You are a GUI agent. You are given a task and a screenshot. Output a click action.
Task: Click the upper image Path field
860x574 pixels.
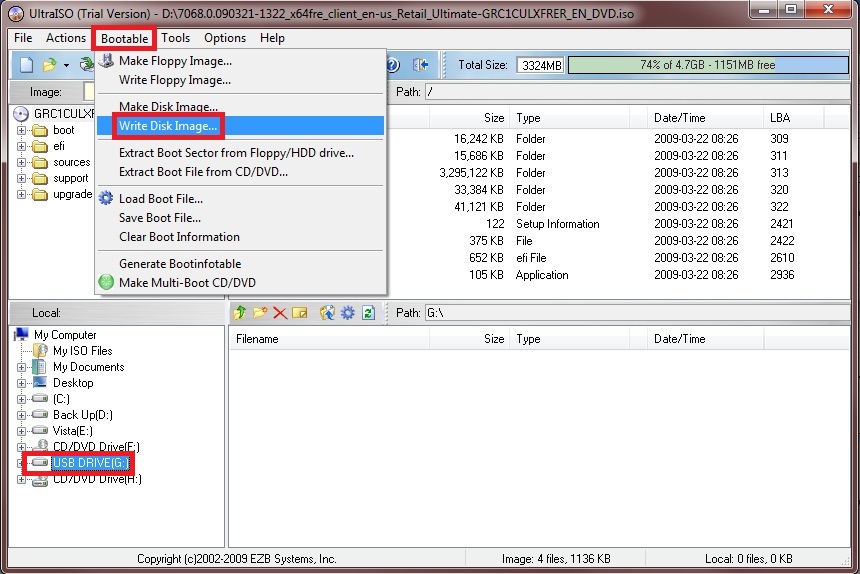637,92
